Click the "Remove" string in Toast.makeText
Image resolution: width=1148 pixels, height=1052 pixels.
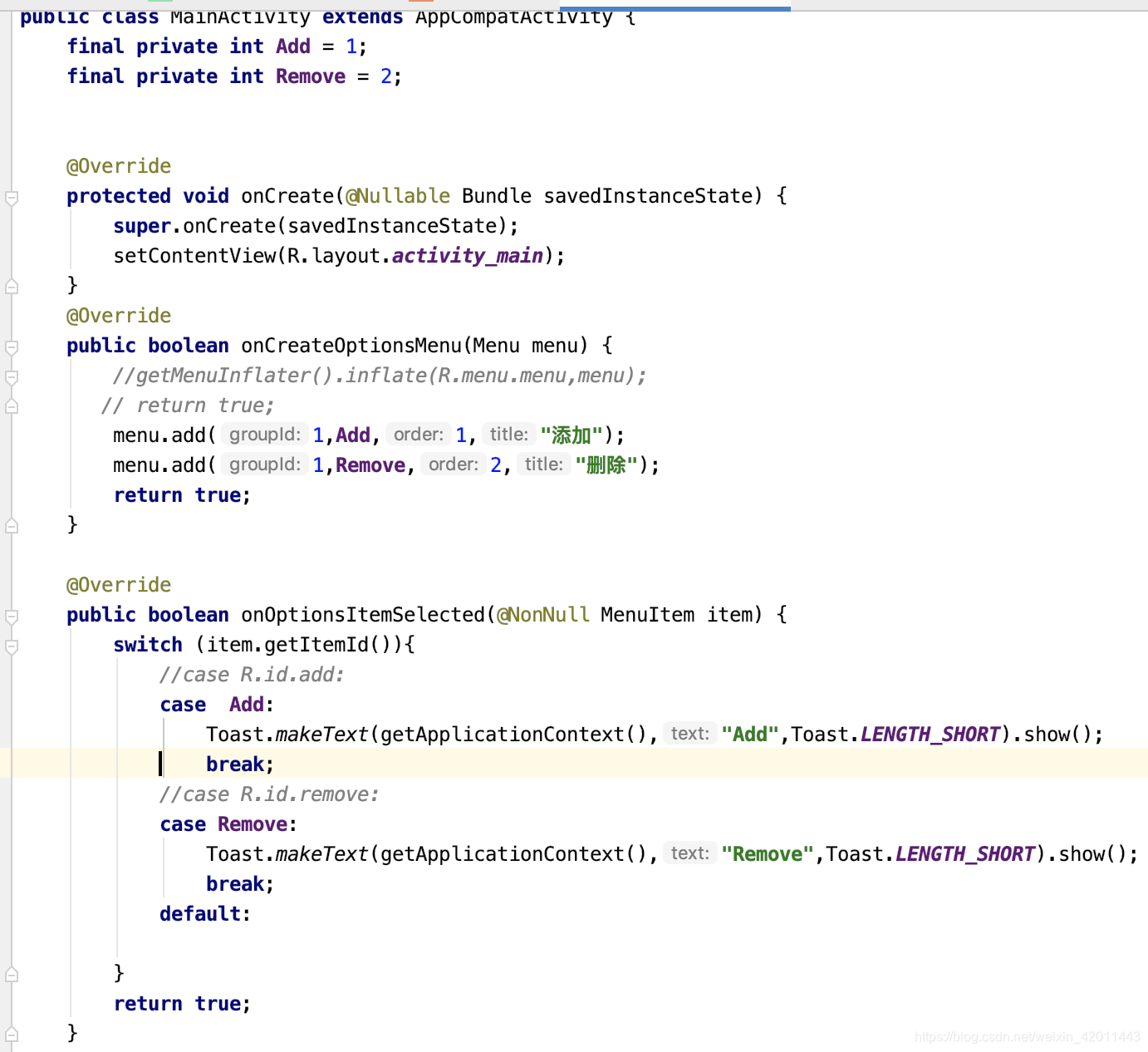coord(768,854)
